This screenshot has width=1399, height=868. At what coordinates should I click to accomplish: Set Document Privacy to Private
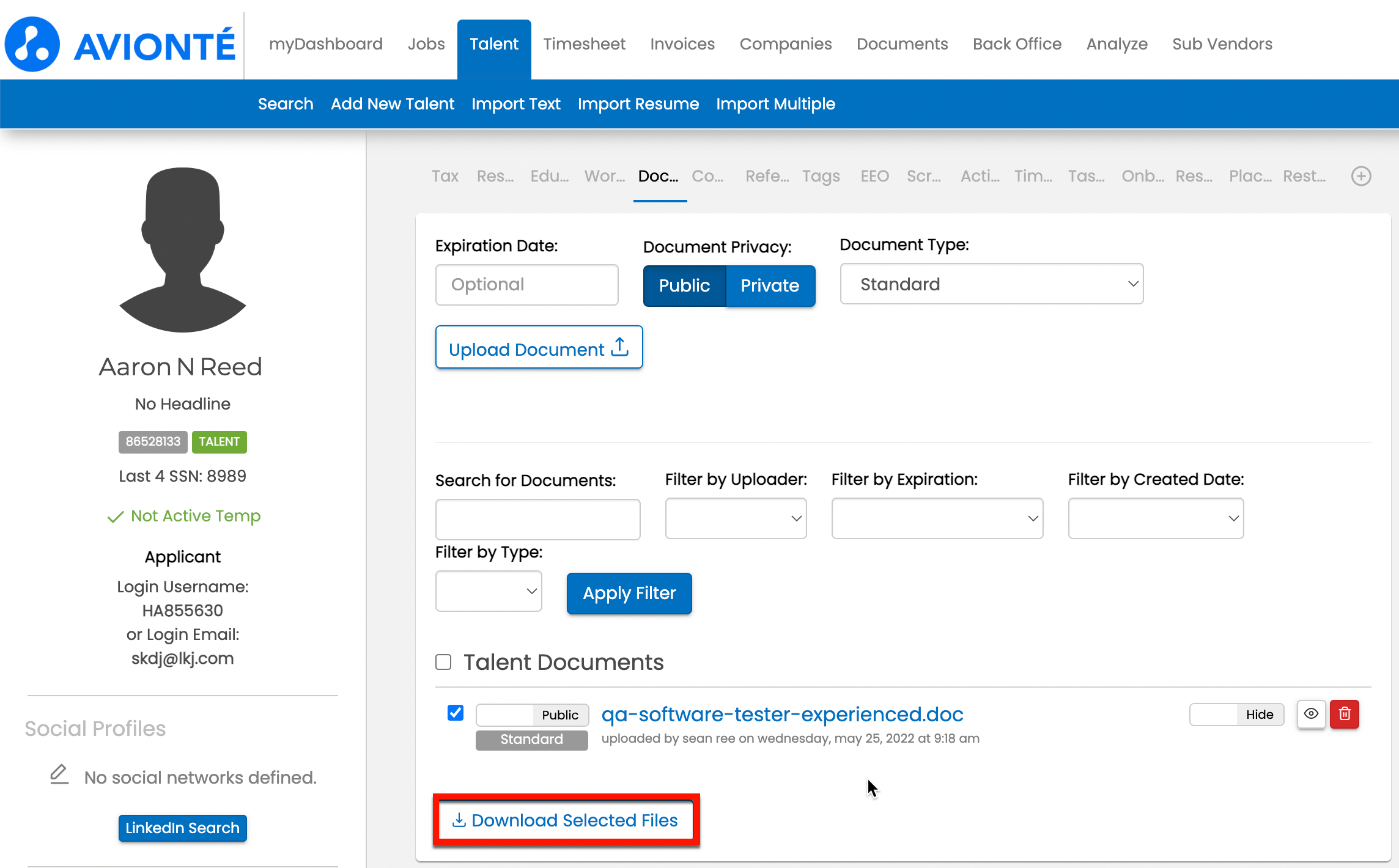click(x=770, y=285)
